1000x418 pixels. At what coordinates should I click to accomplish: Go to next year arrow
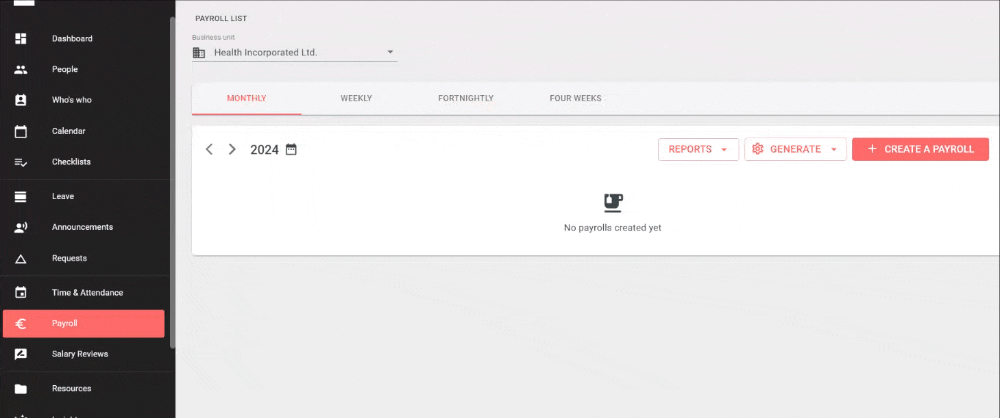pos(232,149)
